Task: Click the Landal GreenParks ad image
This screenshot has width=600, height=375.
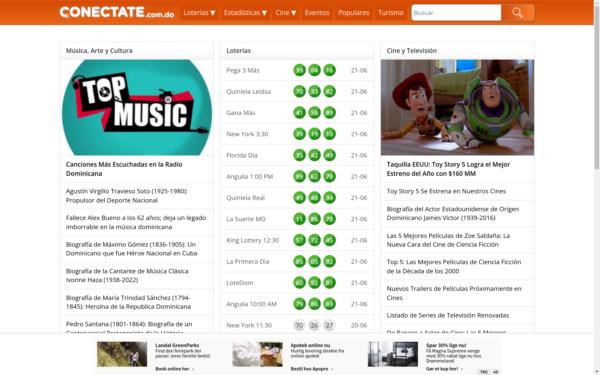Action: pos(122,354)
